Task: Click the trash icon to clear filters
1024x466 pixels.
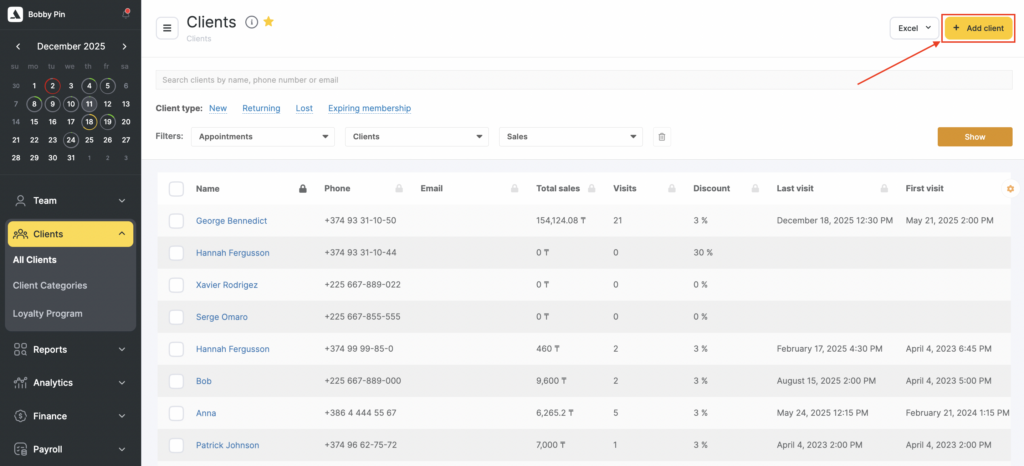Action: pyautogui.click(x=661, y=137)
